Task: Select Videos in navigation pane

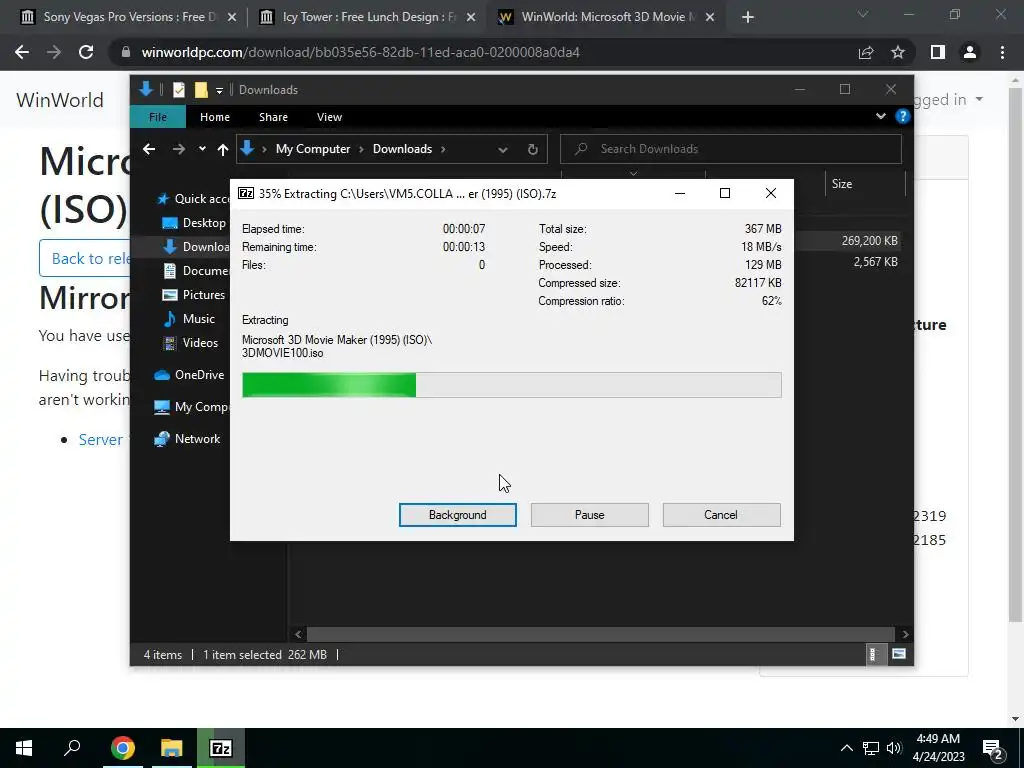Action: (191, 343)
